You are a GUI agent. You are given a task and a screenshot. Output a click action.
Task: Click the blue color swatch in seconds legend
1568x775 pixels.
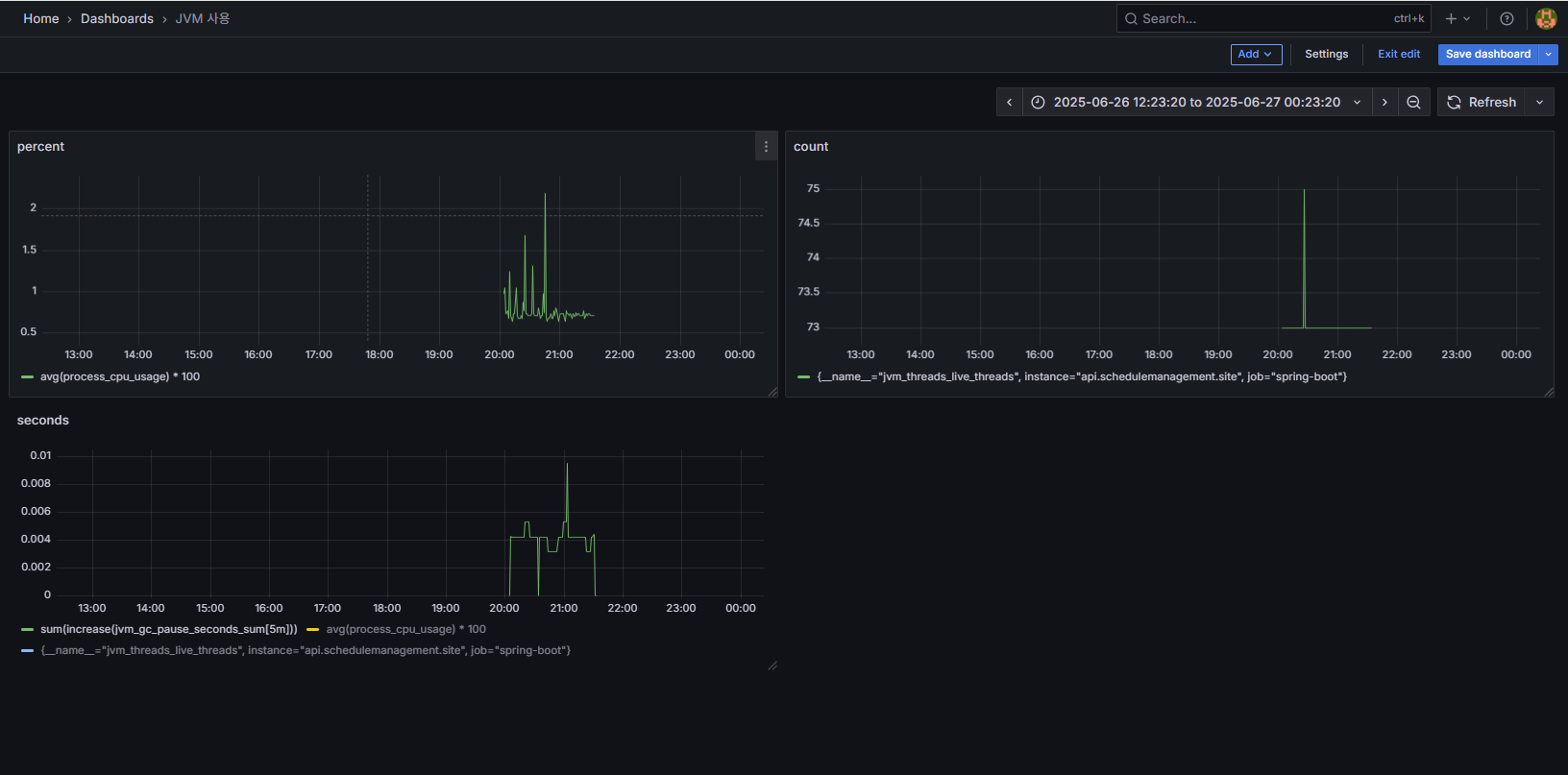pyautogui.click(x=27, y=651)
